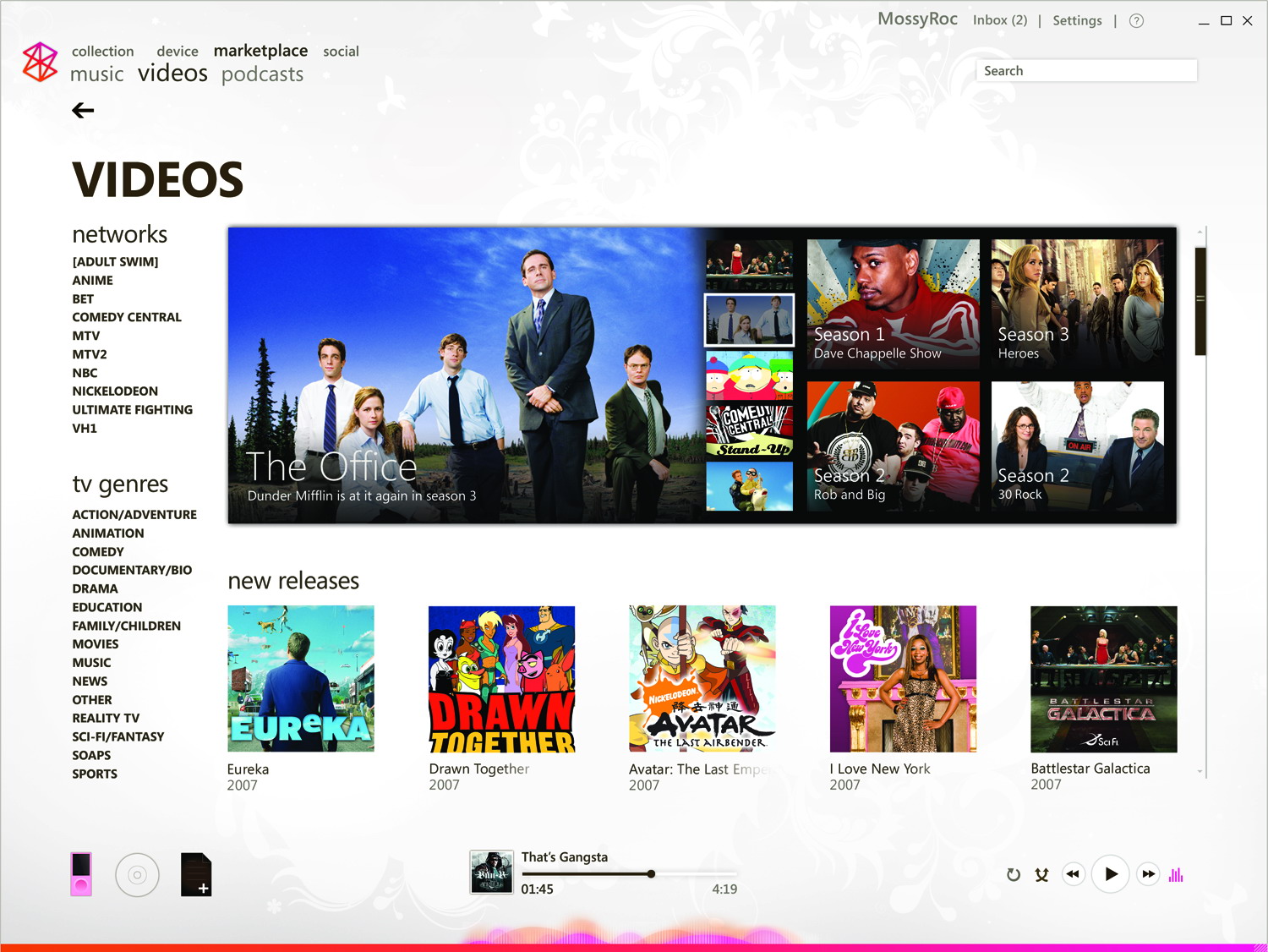1268x952 pixels.
Task: Open the DOCUMENTARY/BIO genre
Action: pos(132,571)
